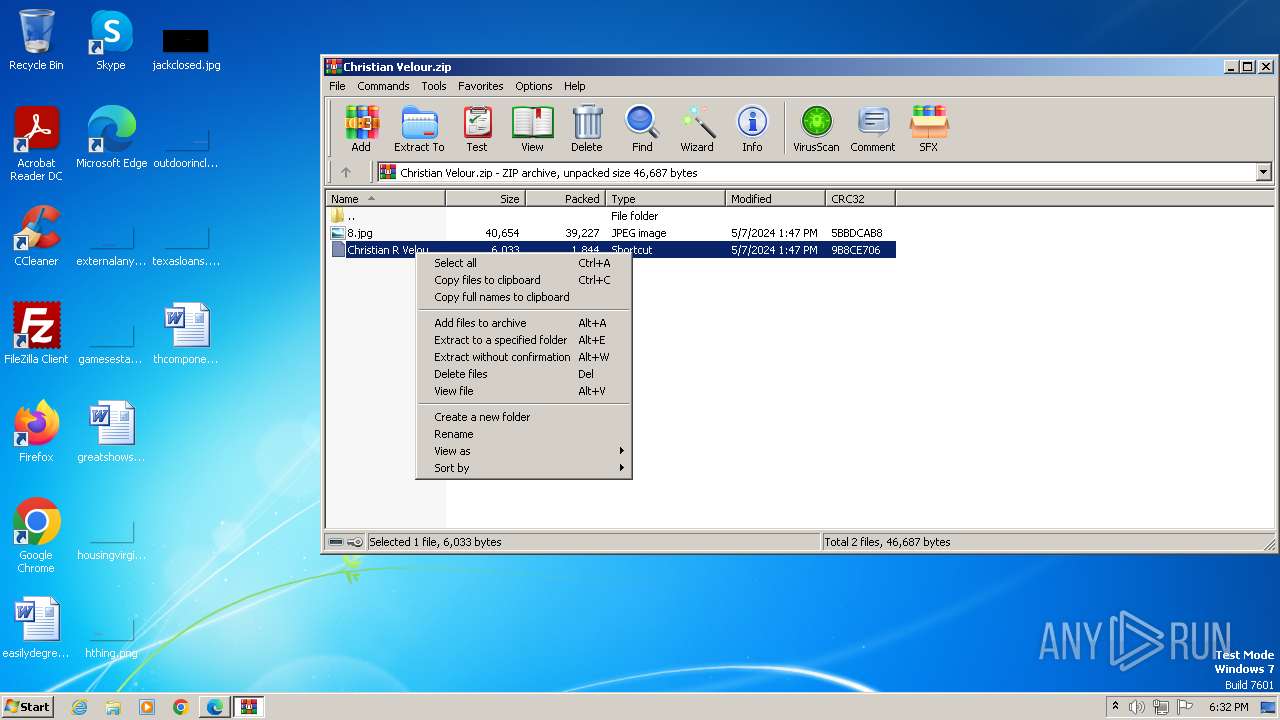Choose Add files to archive
The height and width of the screenshot is (720, 1280).
tap(524, 323)
